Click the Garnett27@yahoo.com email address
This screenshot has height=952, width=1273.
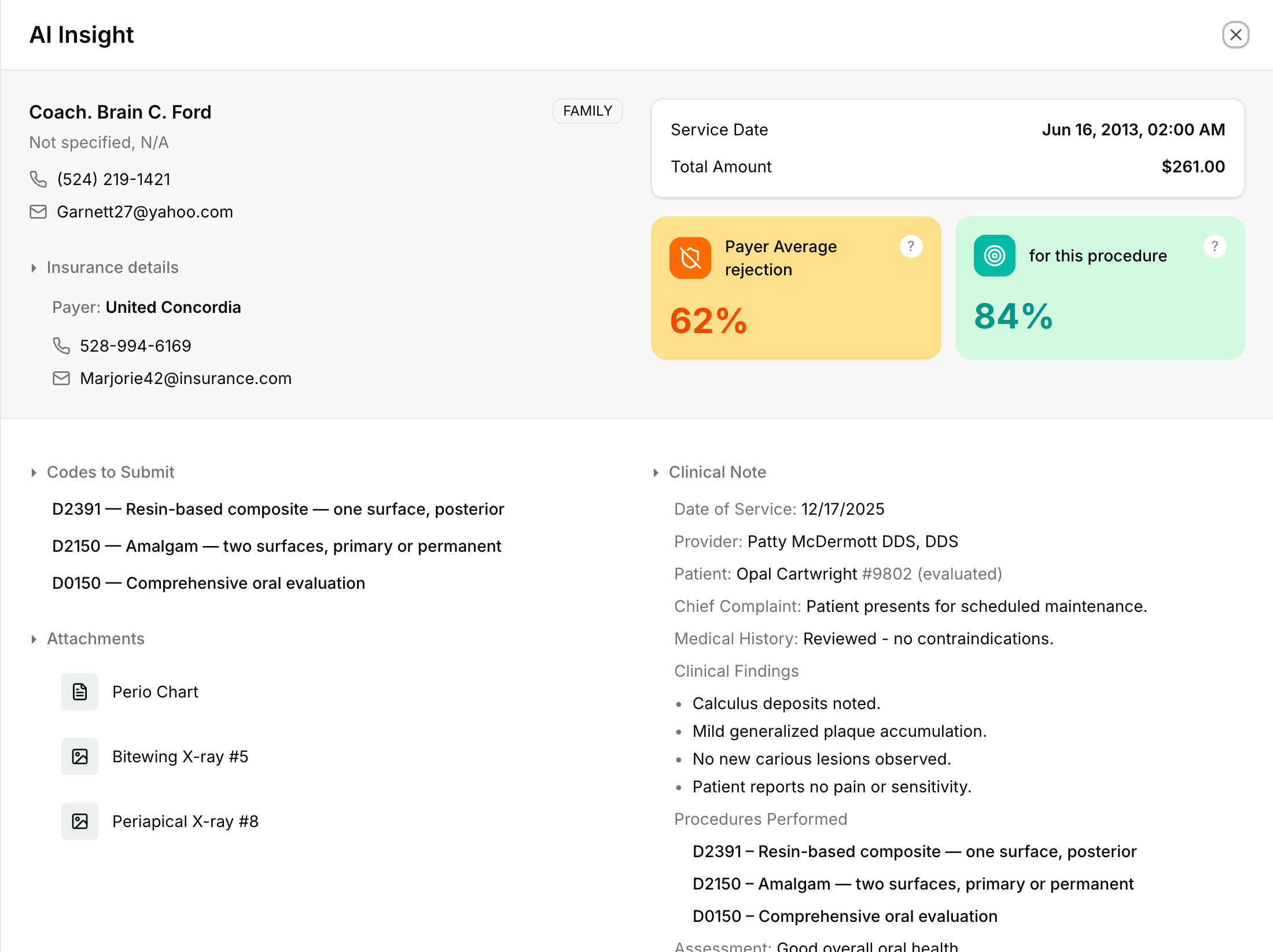point(145,212)
